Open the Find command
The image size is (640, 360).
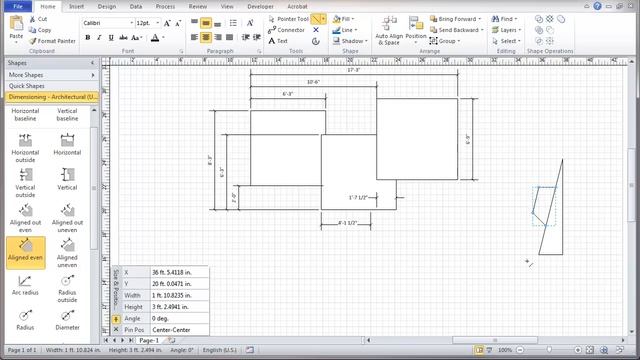pyautogui.click(x=504, y=19)
